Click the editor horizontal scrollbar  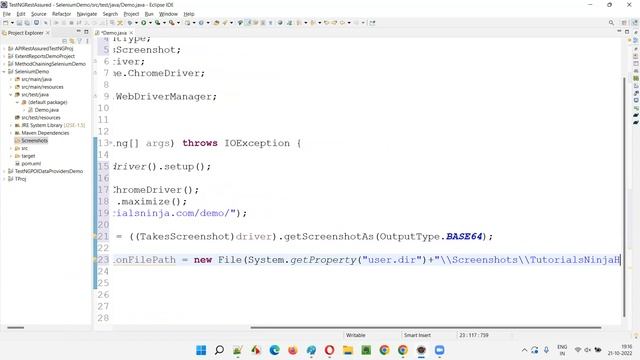click(x=426, y=327)
